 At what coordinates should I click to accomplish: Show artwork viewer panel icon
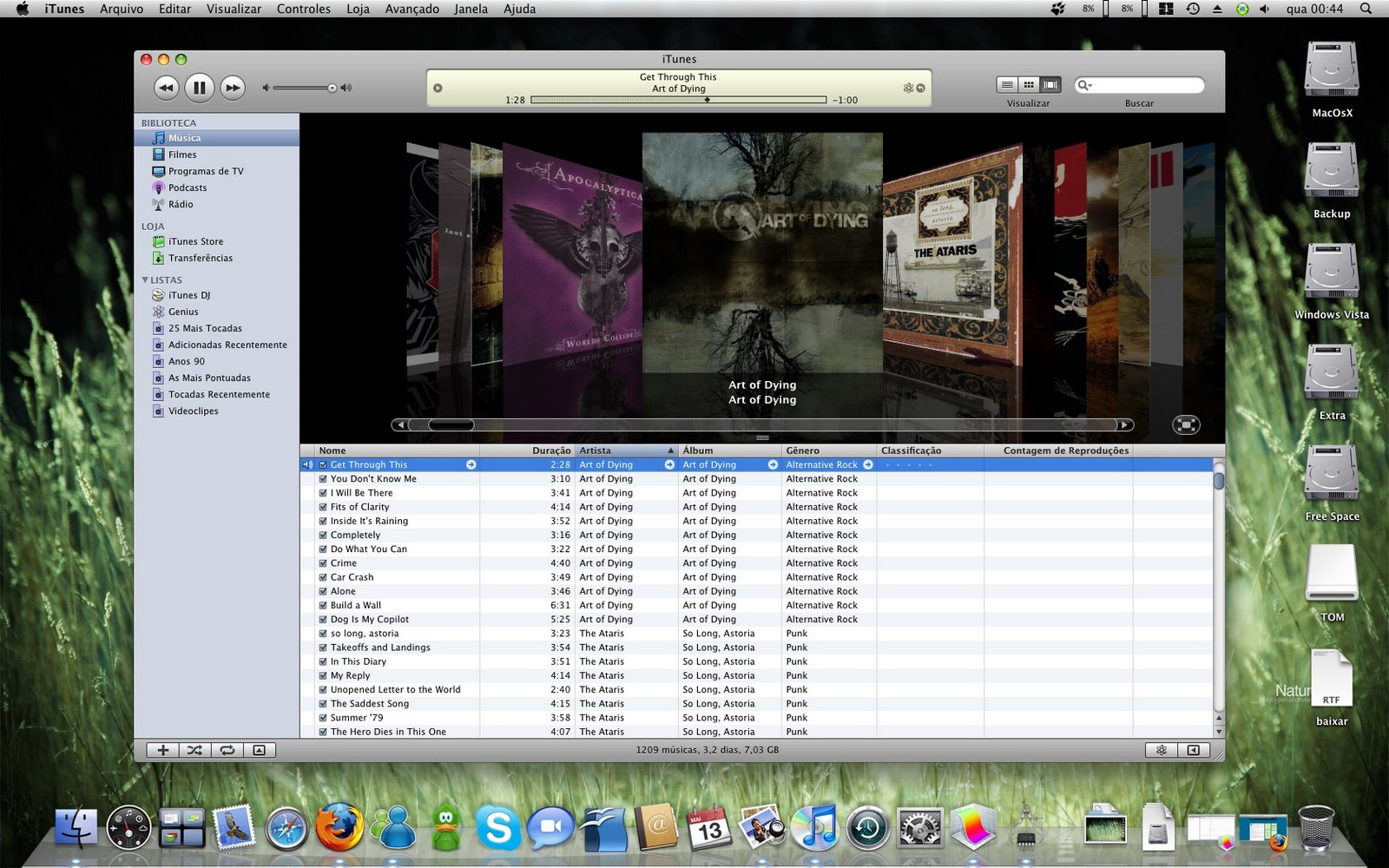click(259, 750)
